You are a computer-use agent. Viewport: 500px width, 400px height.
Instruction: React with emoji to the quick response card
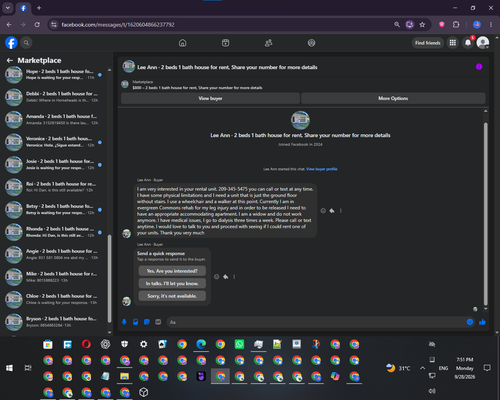coord(216,277)
